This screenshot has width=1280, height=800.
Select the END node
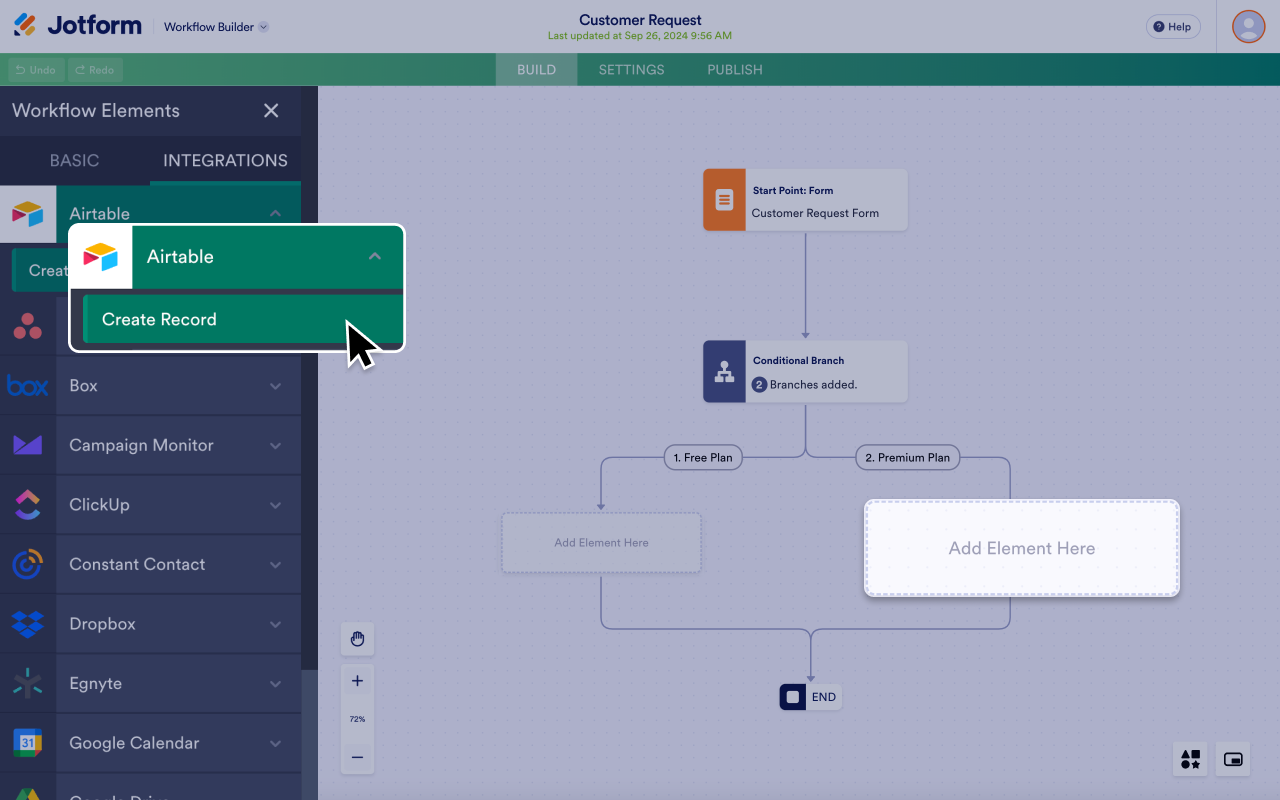coord(810,697)
